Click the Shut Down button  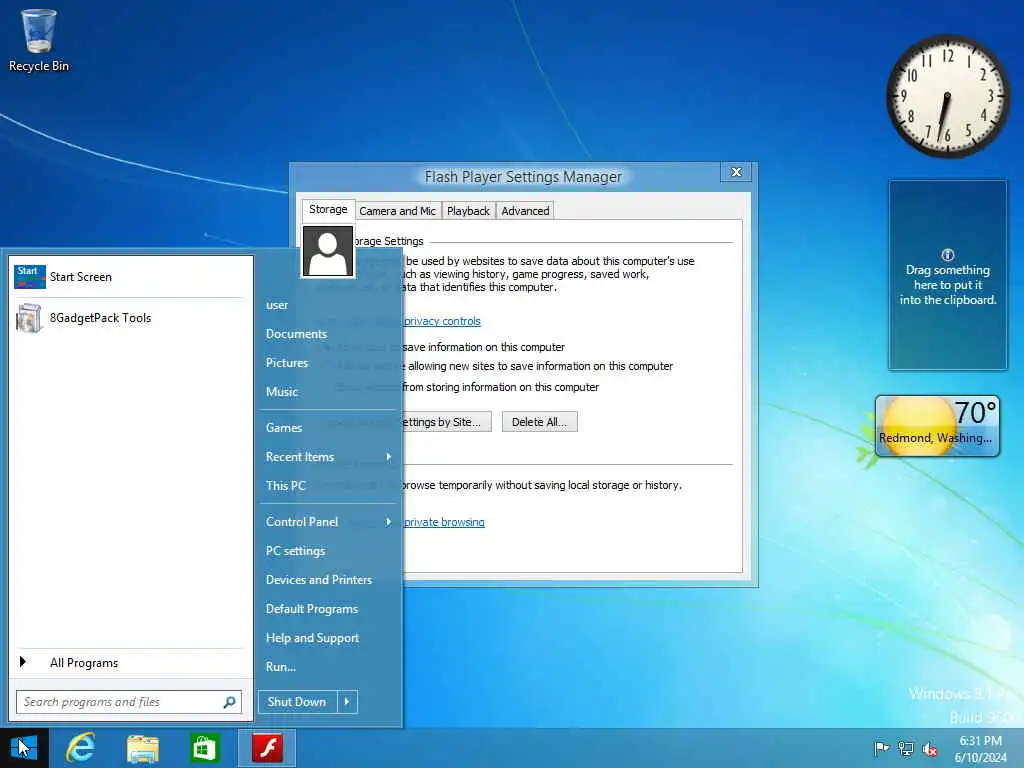(297, 702)
